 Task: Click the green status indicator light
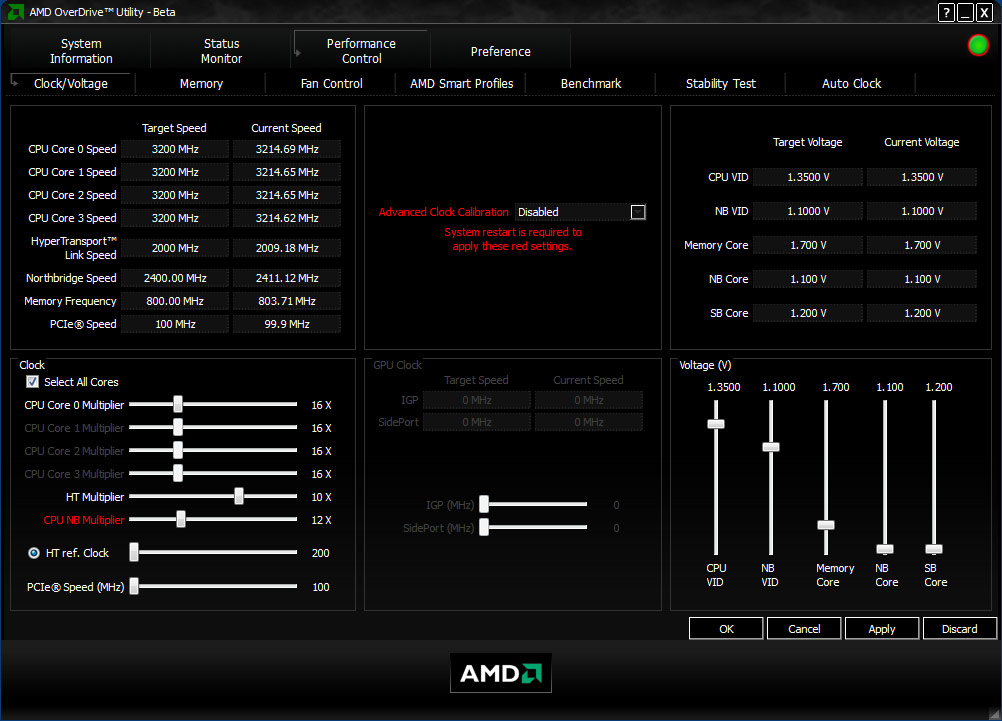click(x=978, y=45)
